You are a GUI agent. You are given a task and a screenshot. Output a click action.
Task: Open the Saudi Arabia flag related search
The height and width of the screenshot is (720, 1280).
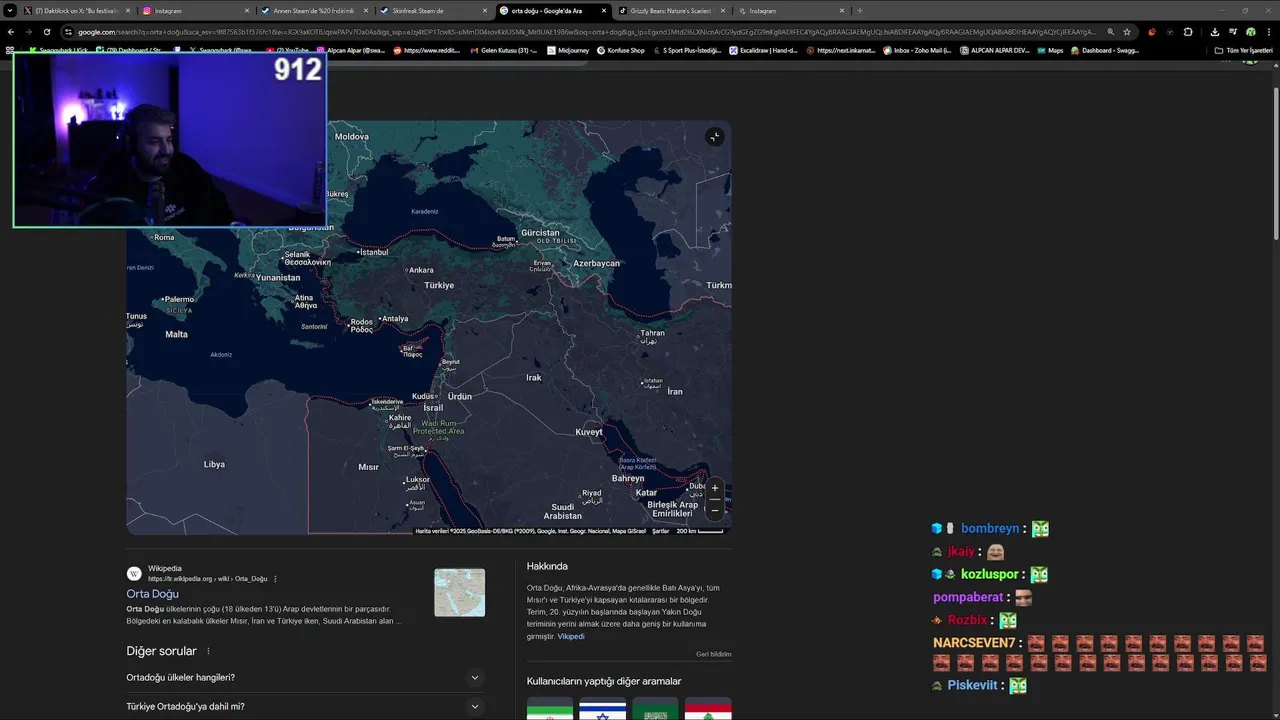point(655,708)
